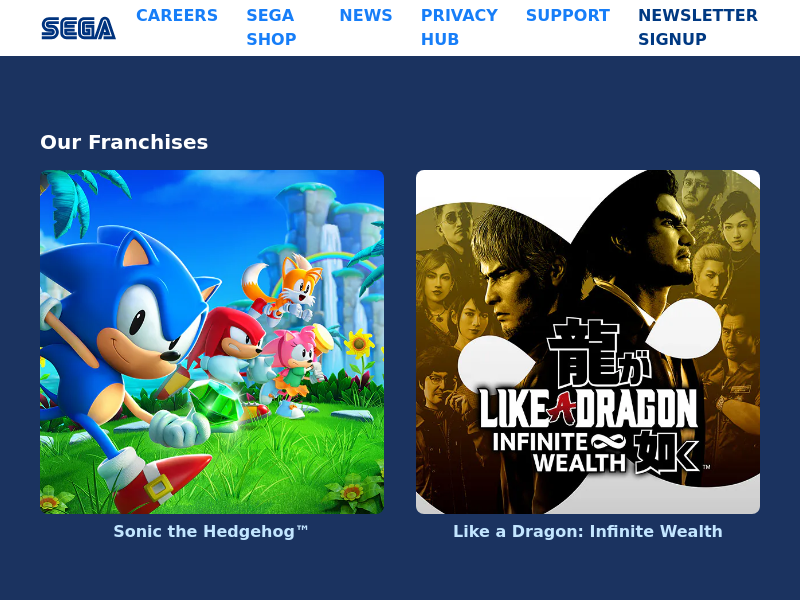Click the infinity symbol beside Infinite Wealth

604,442
